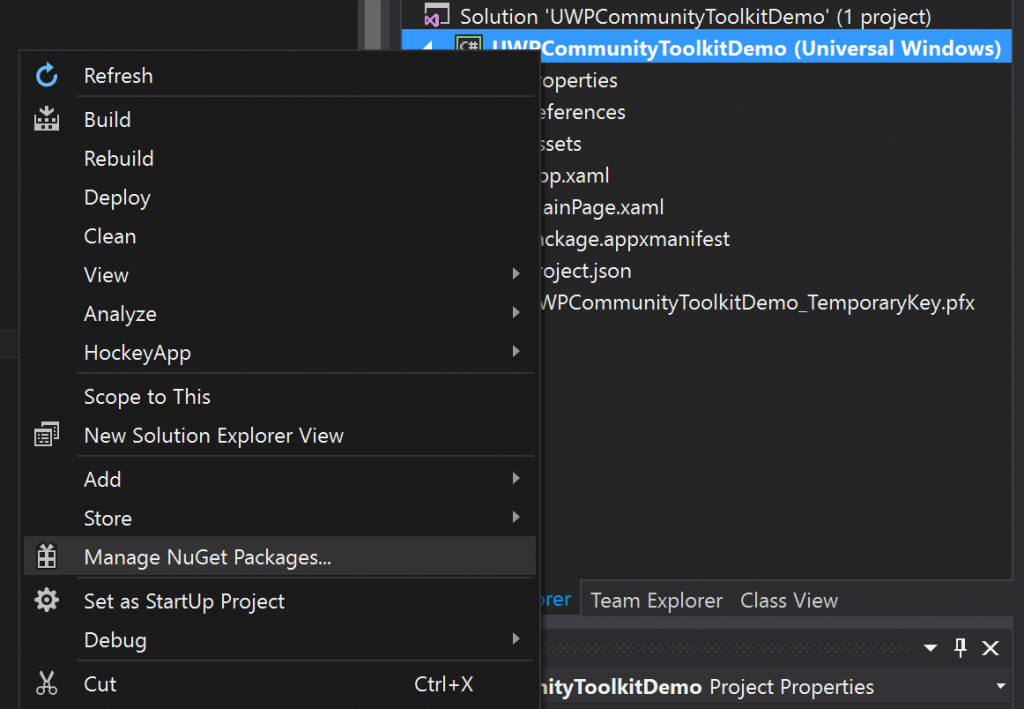
Task: Switch to the Class View tab
Action: [x=789, y=600]
